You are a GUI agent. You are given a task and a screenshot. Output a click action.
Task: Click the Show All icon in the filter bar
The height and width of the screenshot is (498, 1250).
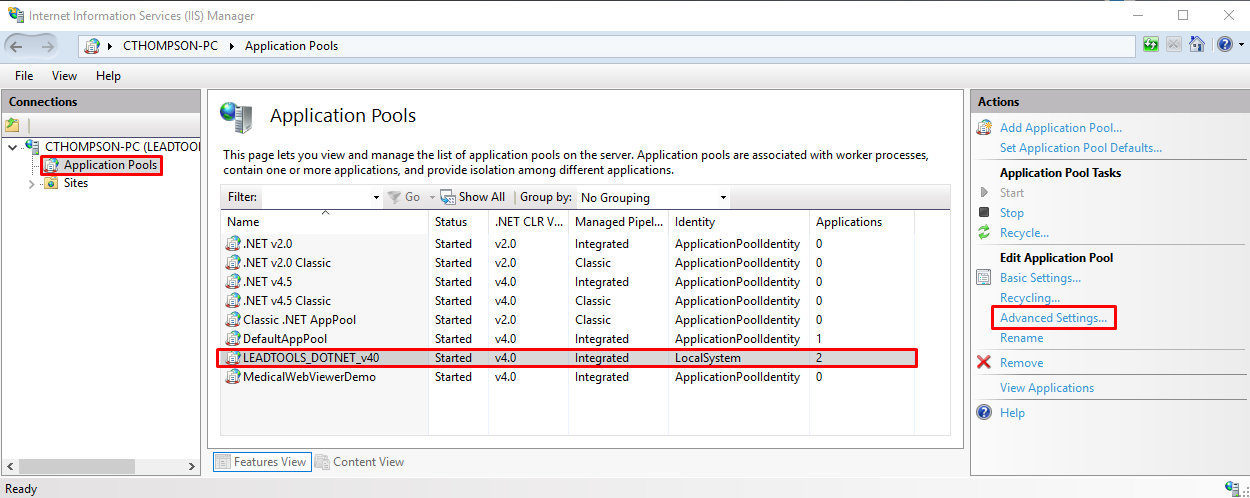coord(447,197)
